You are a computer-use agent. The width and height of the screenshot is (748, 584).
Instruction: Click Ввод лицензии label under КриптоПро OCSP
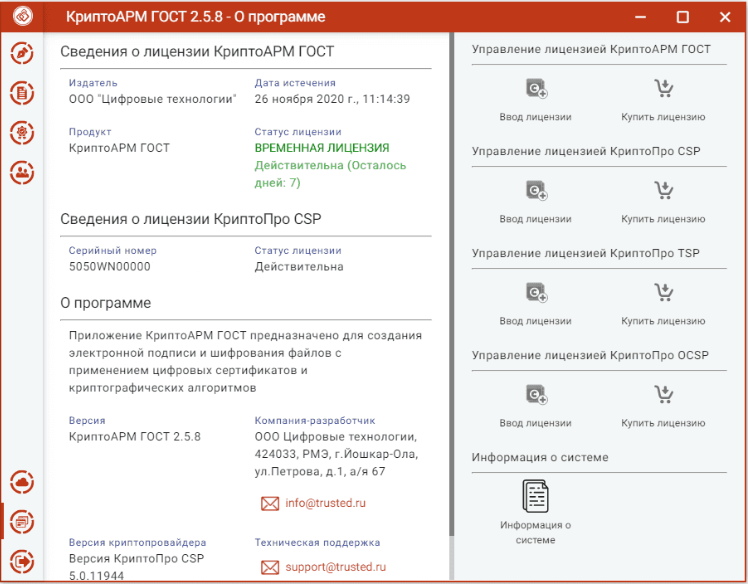tap(535, 423)
